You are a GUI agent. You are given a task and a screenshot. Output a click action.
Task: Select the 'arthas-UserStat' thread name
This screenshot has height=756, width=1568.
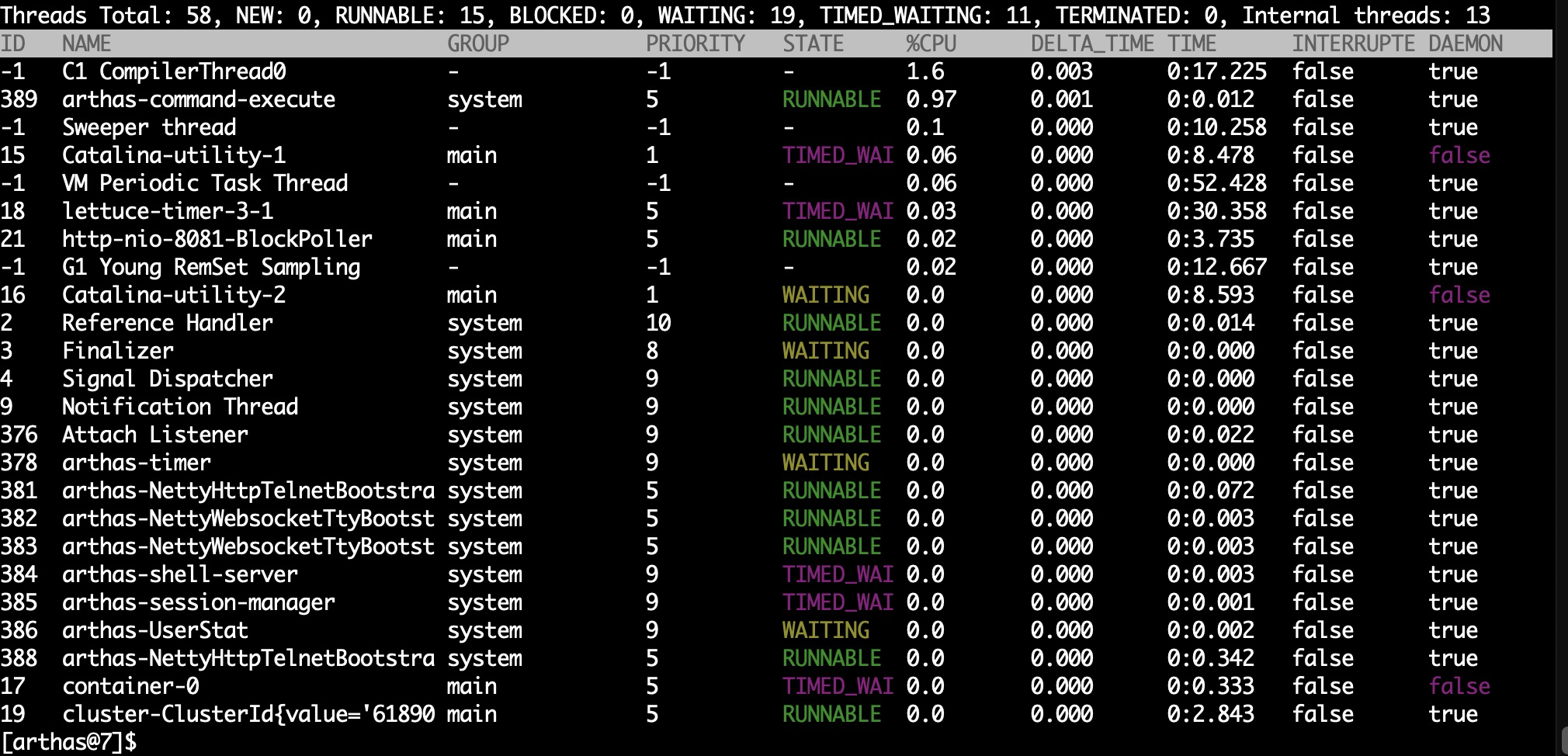155,630
